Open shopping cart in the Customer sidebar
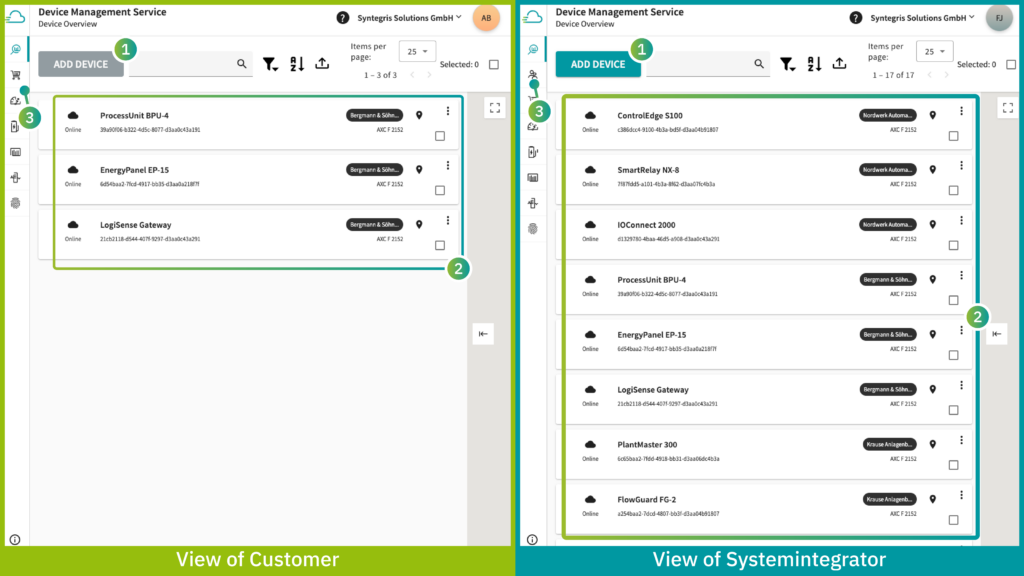 16,75
